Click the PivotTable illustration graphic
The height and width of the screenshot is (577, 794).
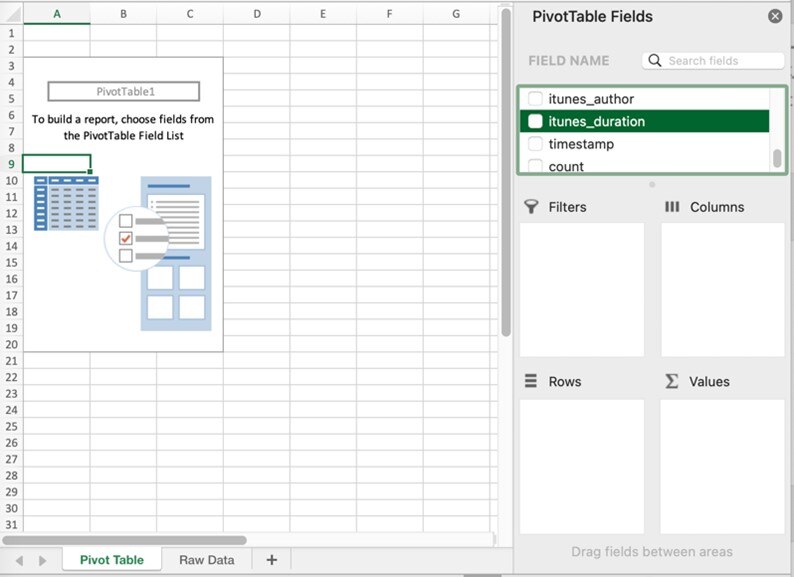[123, 253]
